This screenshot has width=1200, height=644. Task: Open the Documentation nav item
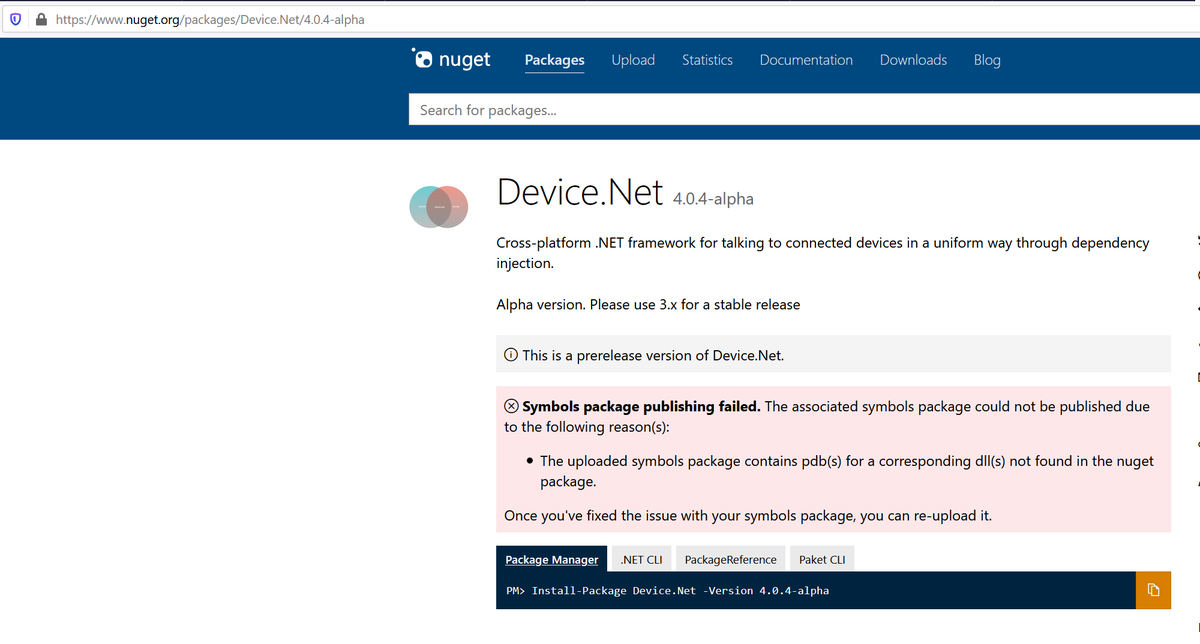(x=806, y=60)
